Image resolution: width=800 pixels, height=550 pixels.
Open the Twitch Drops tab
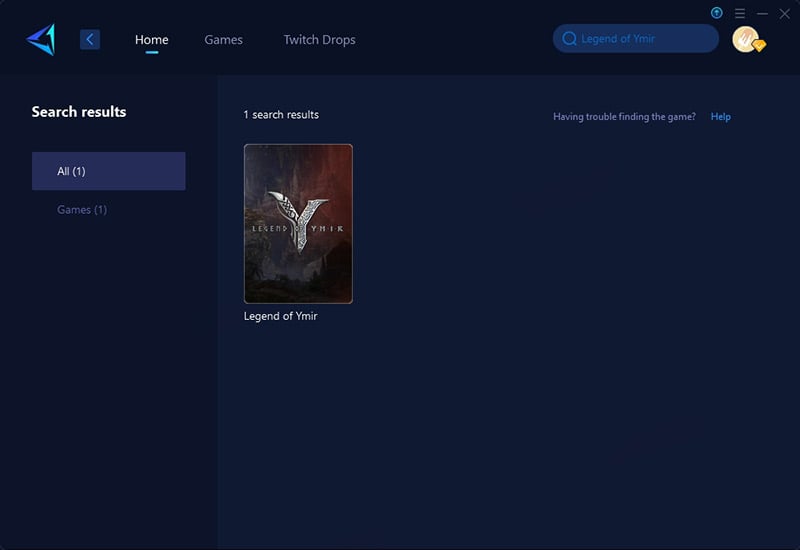(x=319, y=39)
